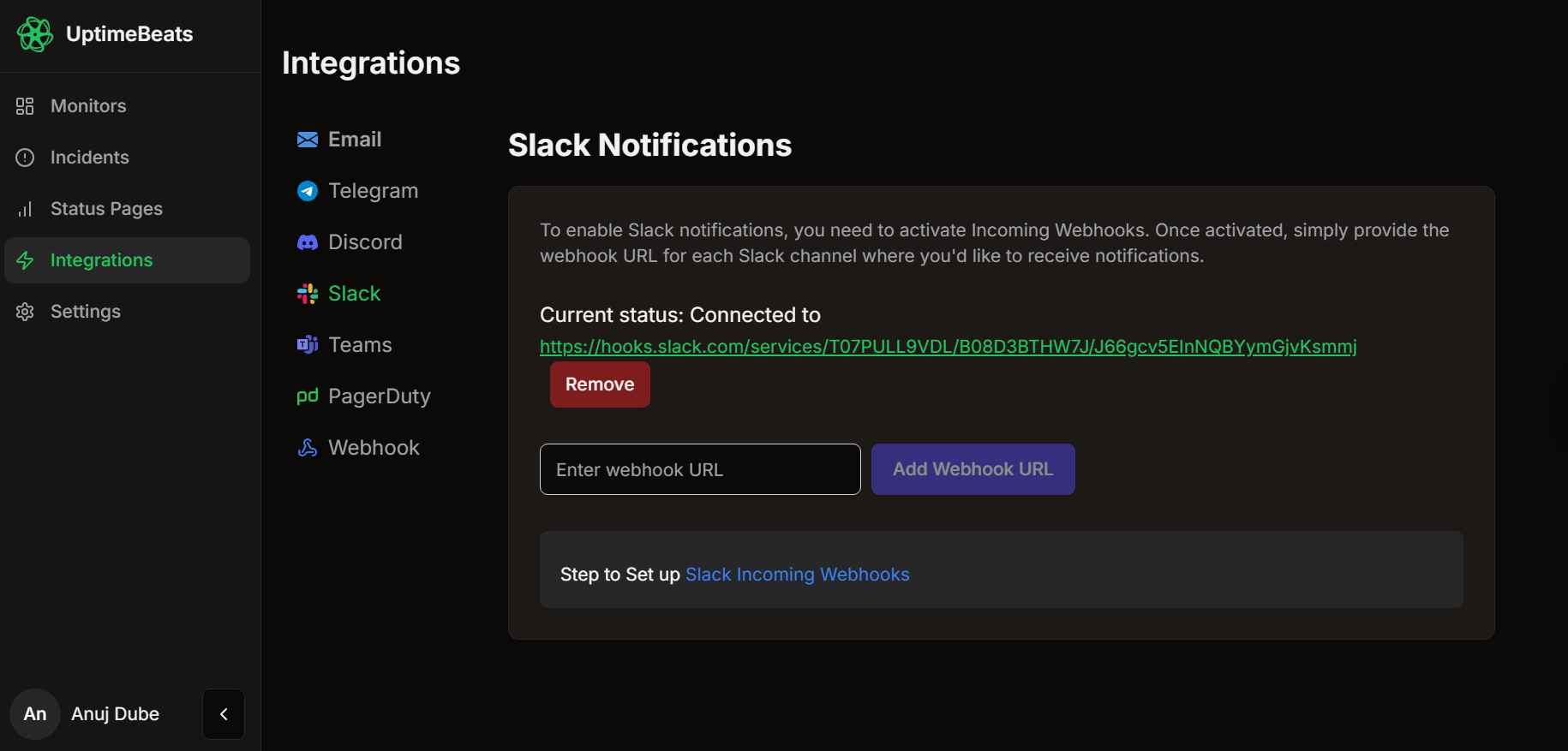Viewport: 1568px width, 751px height.
Task: Open Monitors in the sidebar
Action: coord(88,106)
